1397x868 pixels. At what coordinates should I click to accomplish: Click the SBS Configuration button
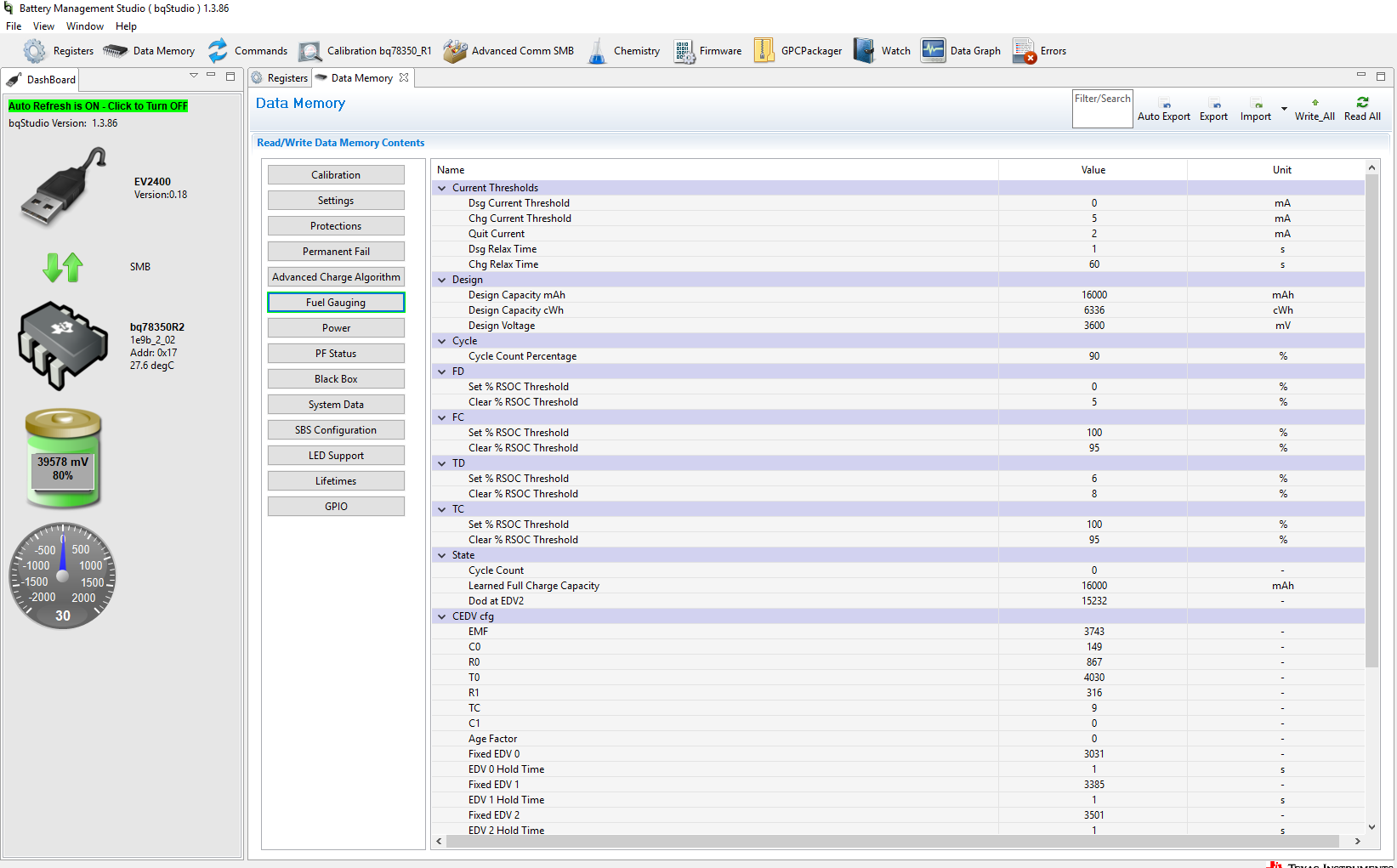336,430
